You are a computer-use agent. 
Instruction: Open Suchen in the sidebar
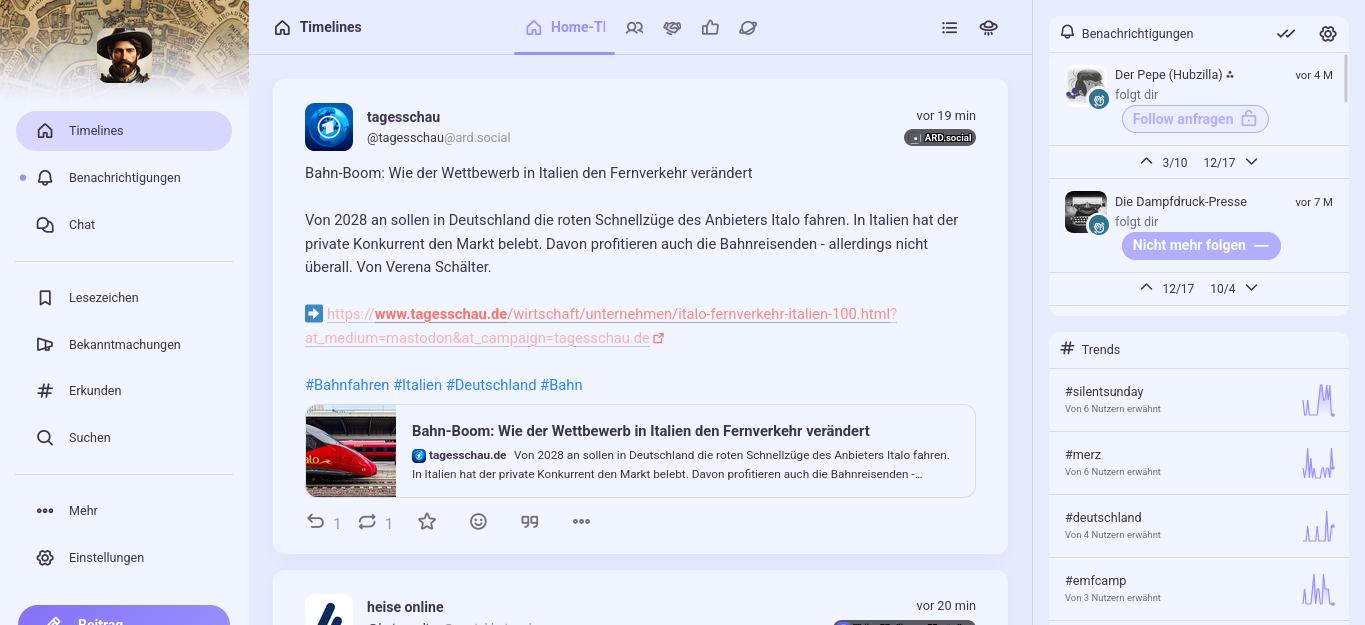(x=124, y=438)
